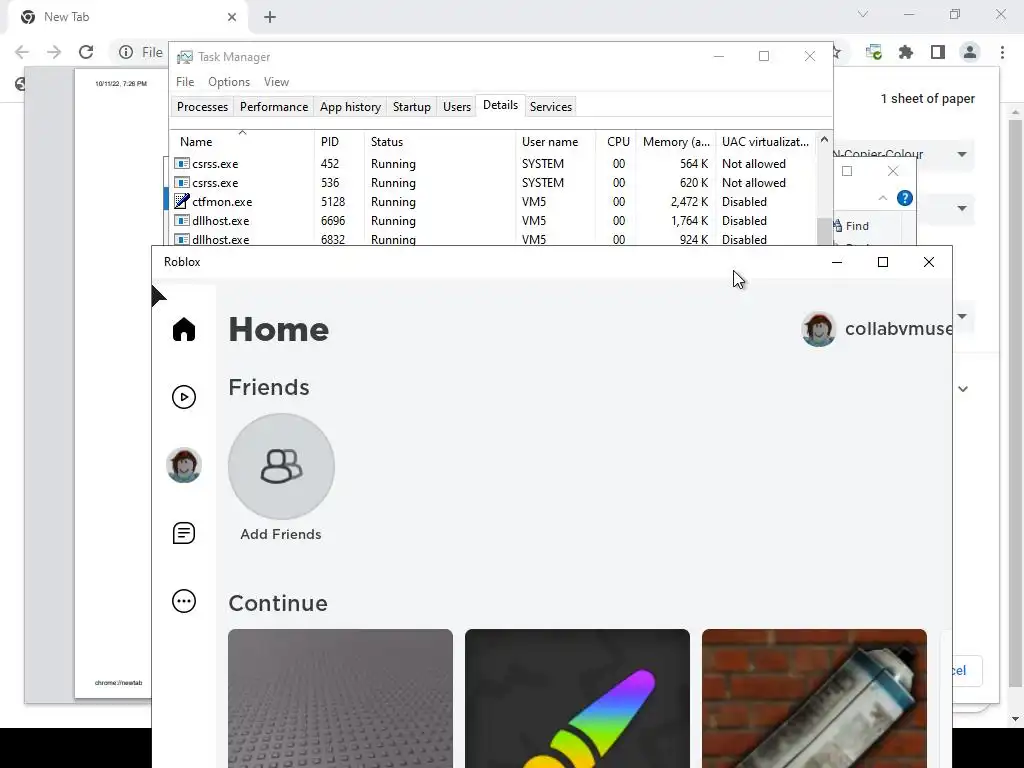Screen dimensions: 1024x768
Task: Click blue help question mark icon
Action: 904,198
